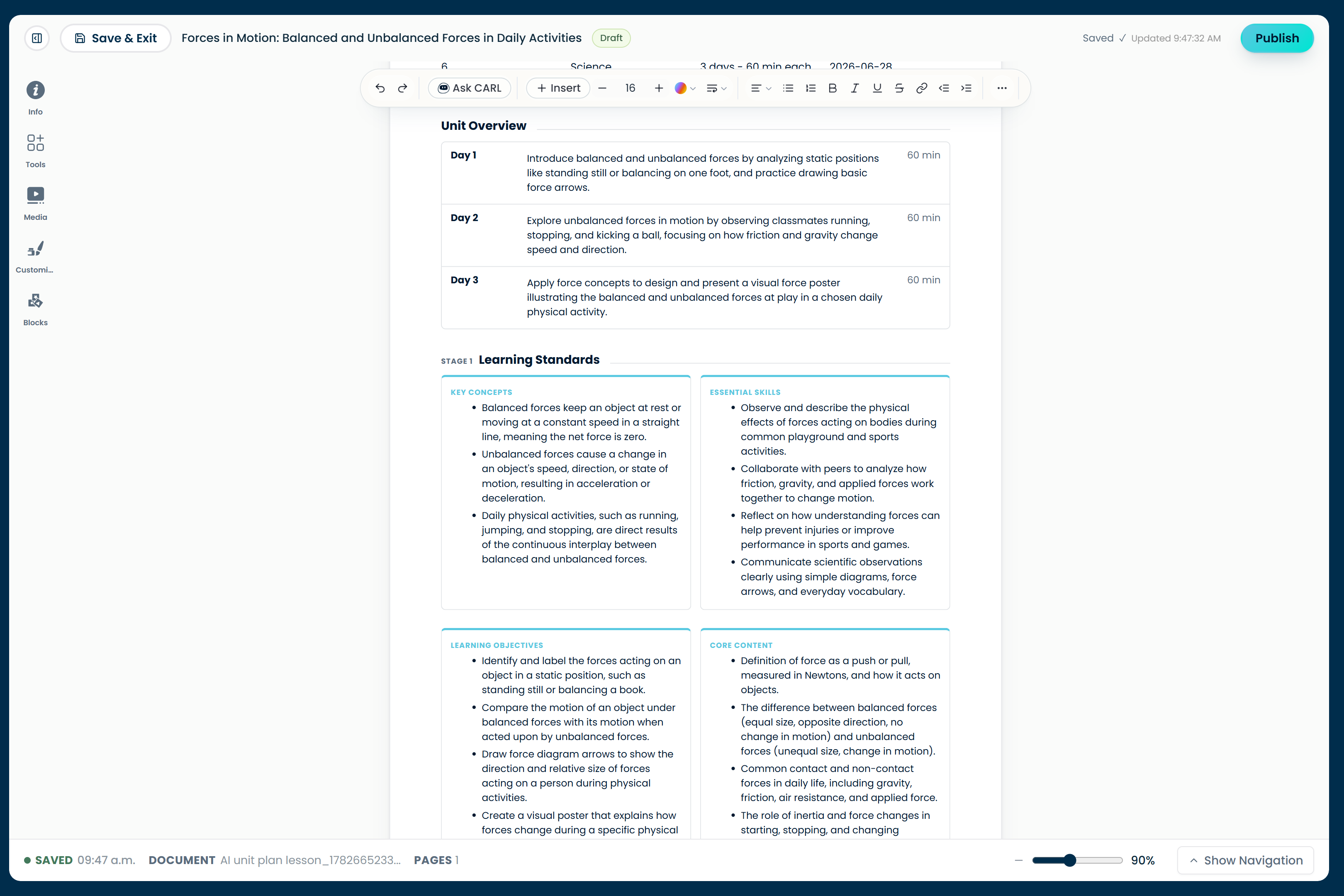Open the Media panel

click(35, 204)
